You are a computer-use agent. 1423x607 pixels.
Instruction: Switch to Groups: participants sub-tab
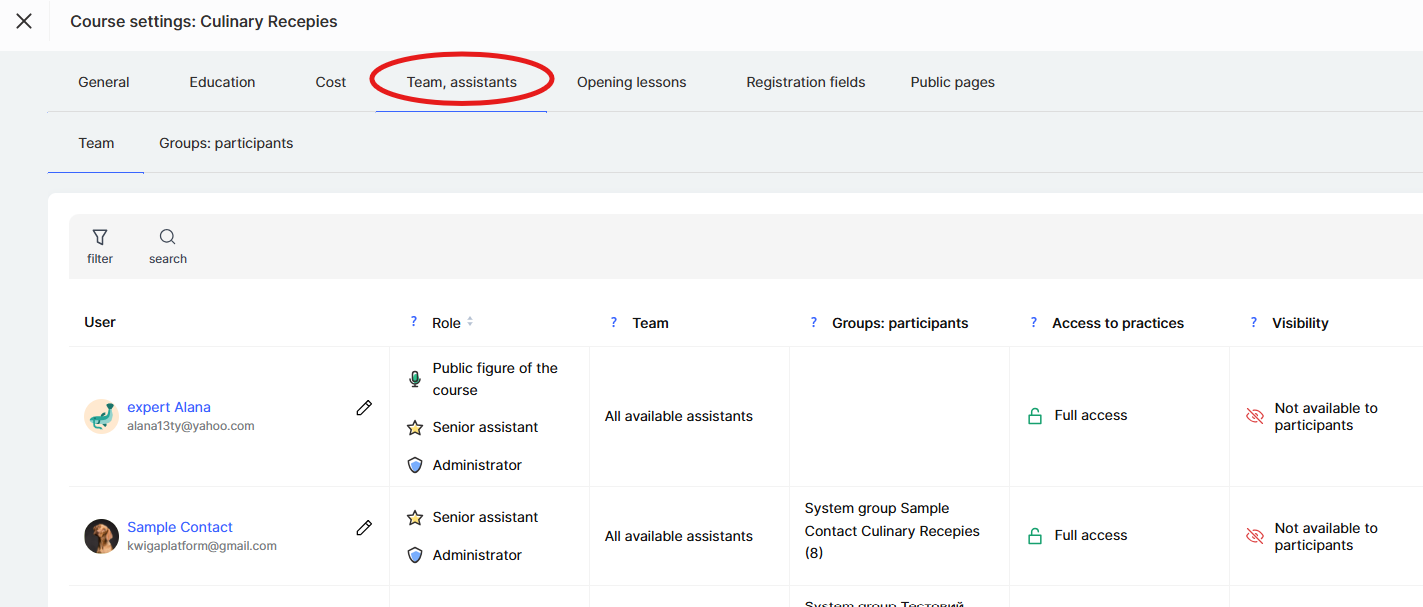coord(226,143)
